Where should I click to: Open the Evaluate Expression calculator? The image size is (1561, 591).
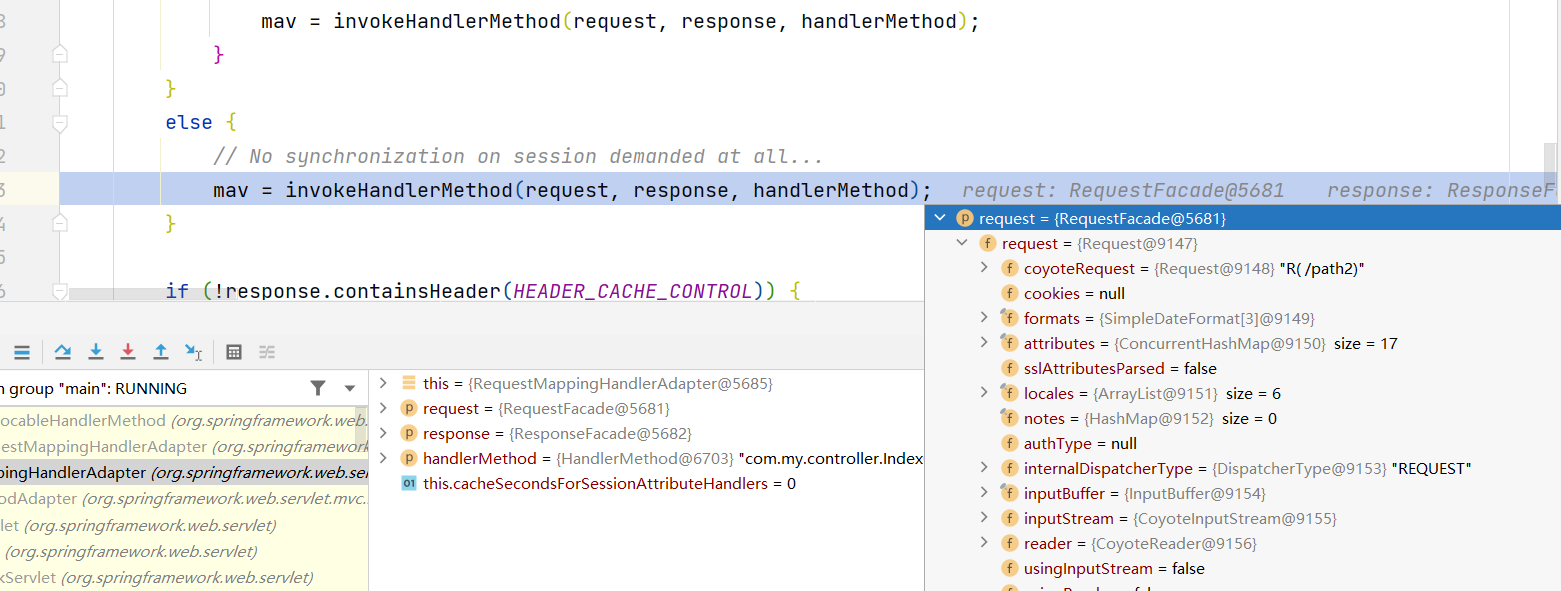pos(234,352)
